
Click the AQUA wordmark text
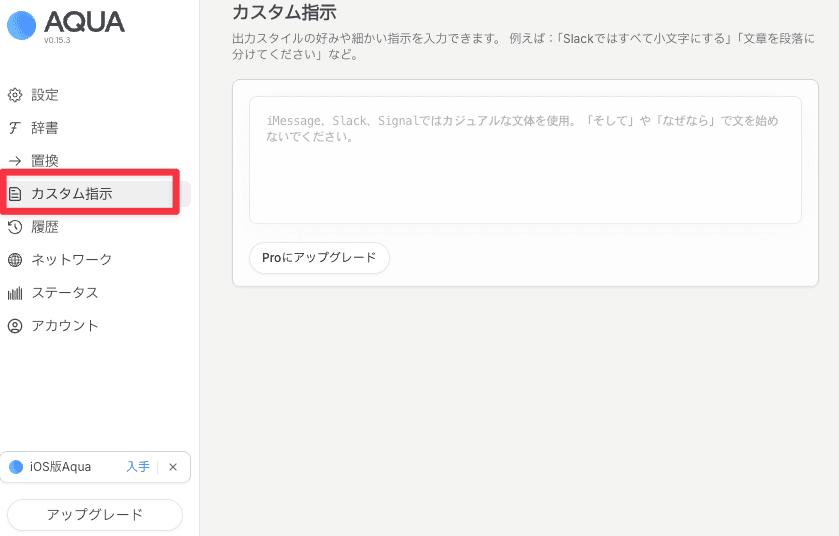(x=85, y=22)
